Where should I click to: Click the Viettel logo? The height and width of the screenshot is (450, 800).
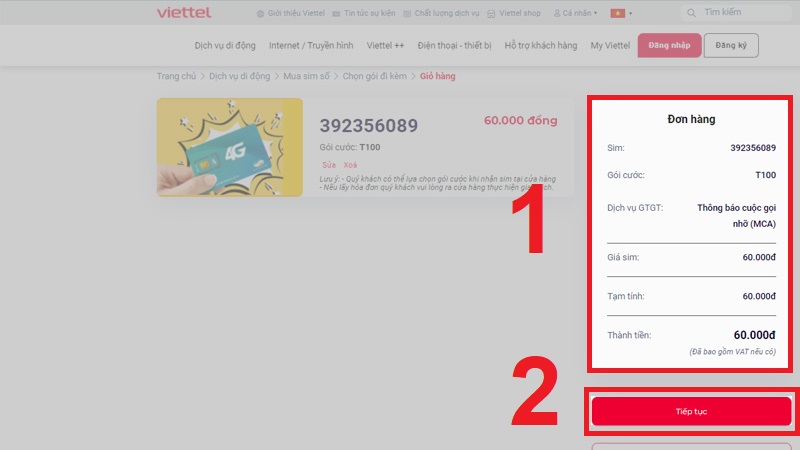point(184,12)
